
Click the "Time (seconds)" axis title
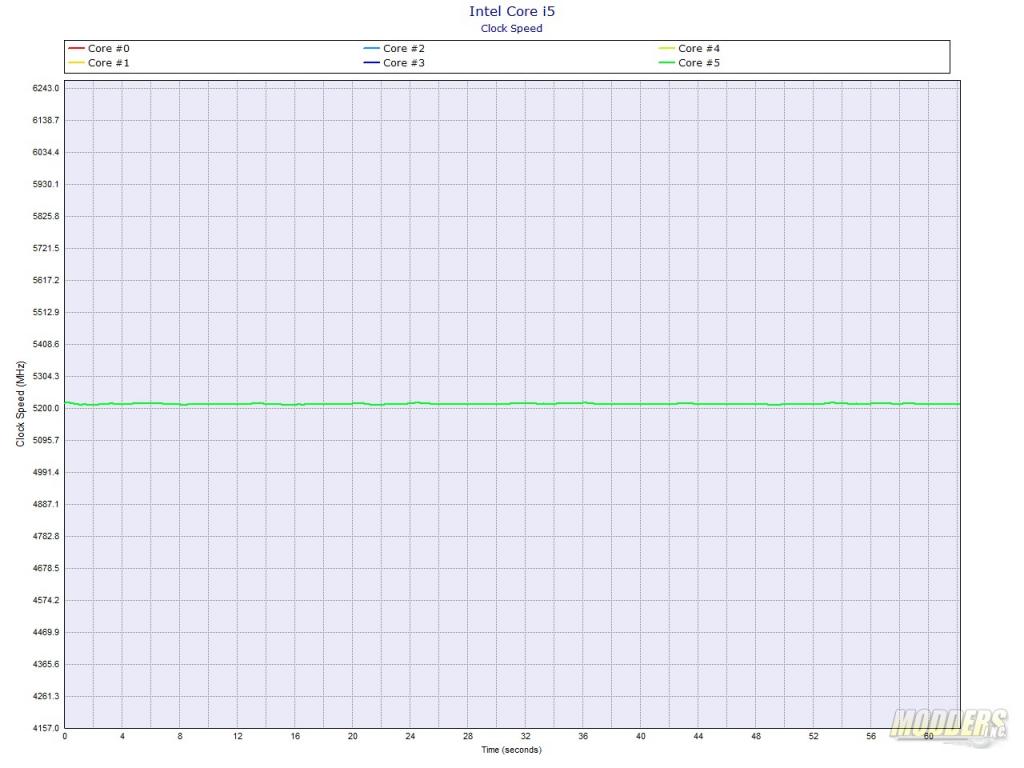coord(511,750)
